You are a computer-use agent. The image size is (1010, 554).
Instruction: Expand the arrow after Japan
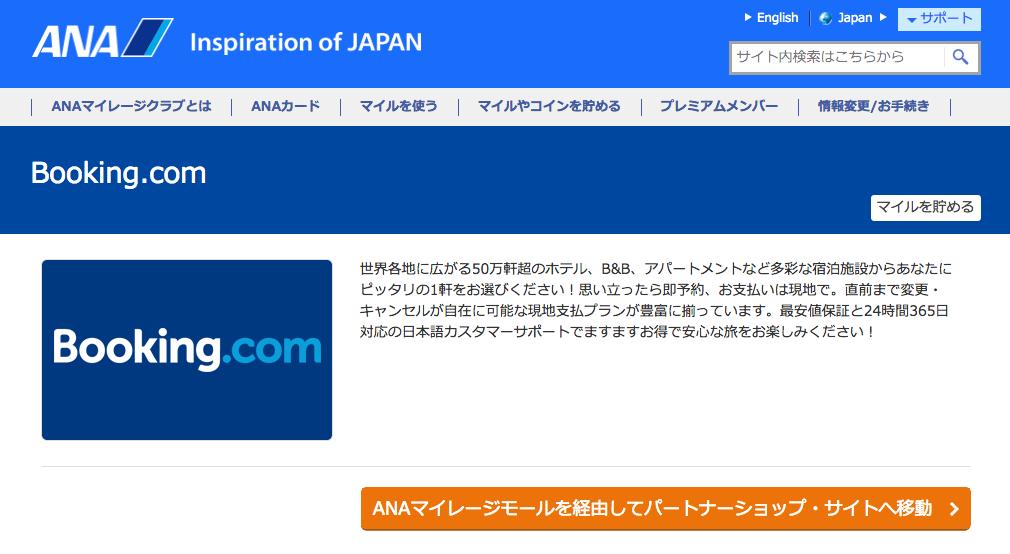pyautogui.click(x=883, y=18)
